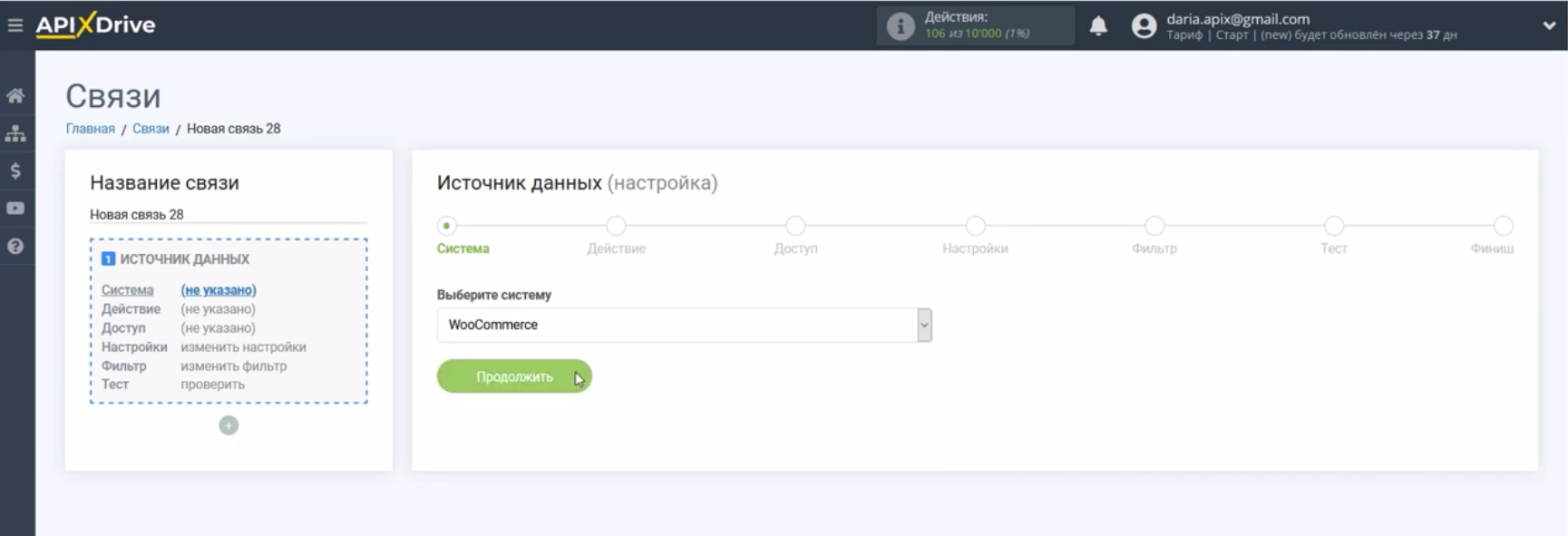Open the billing dollar sidebar icon
The image size is (1568, 536).
click(x=15, y=171)
